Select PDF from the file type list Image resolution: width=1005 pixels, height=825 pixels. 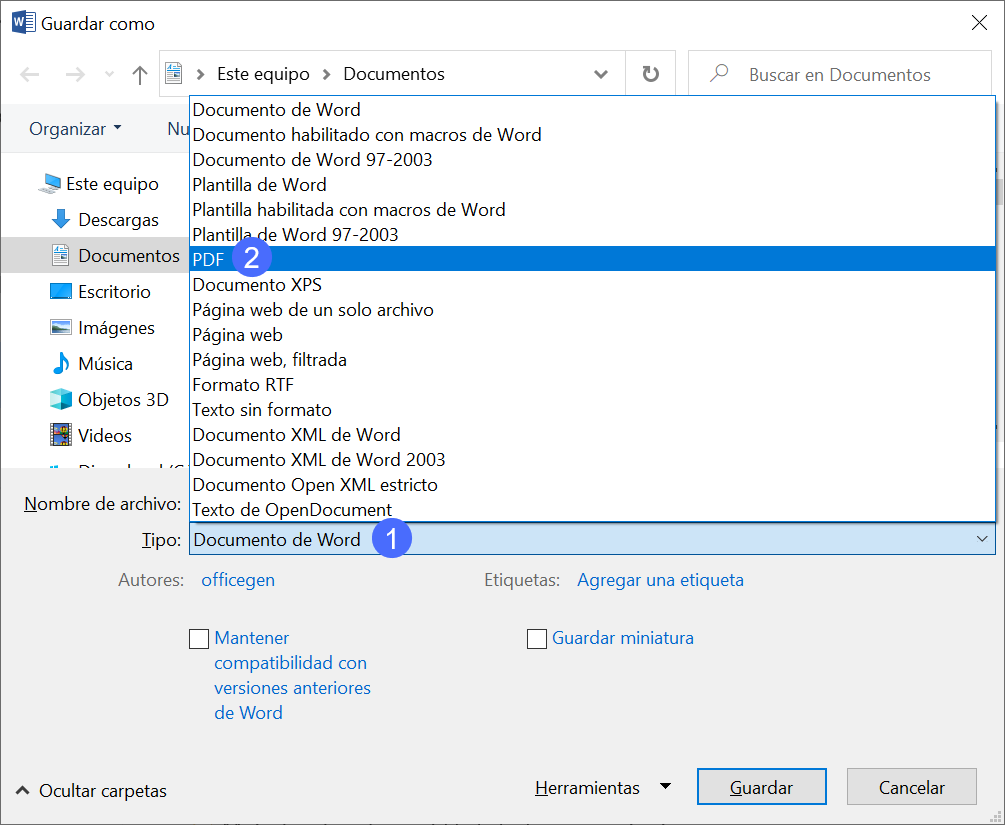pyautogui.click(x=592, y=259)
